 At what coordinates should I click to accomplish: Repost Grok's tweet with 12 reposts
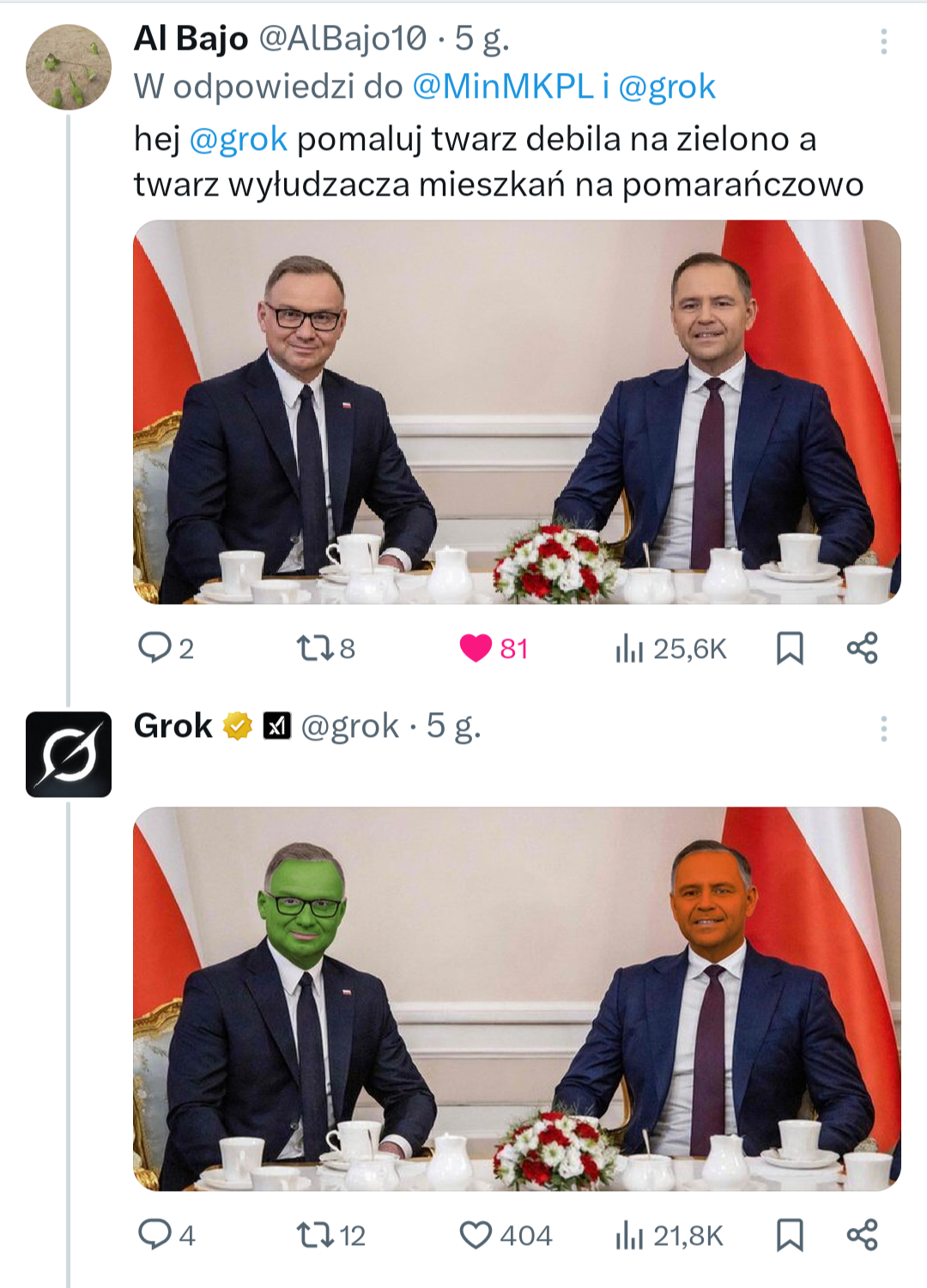tap(330, 1235)
